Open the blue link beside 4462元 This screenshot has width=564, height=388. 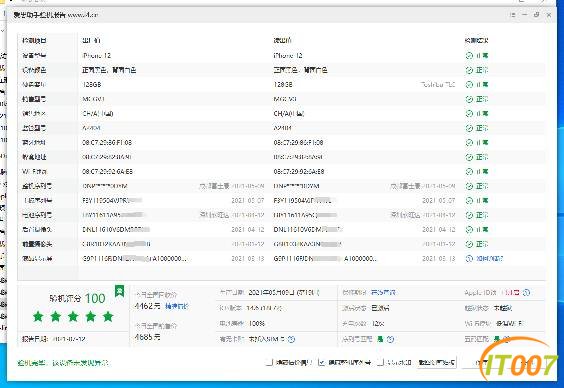click(176, 306)
